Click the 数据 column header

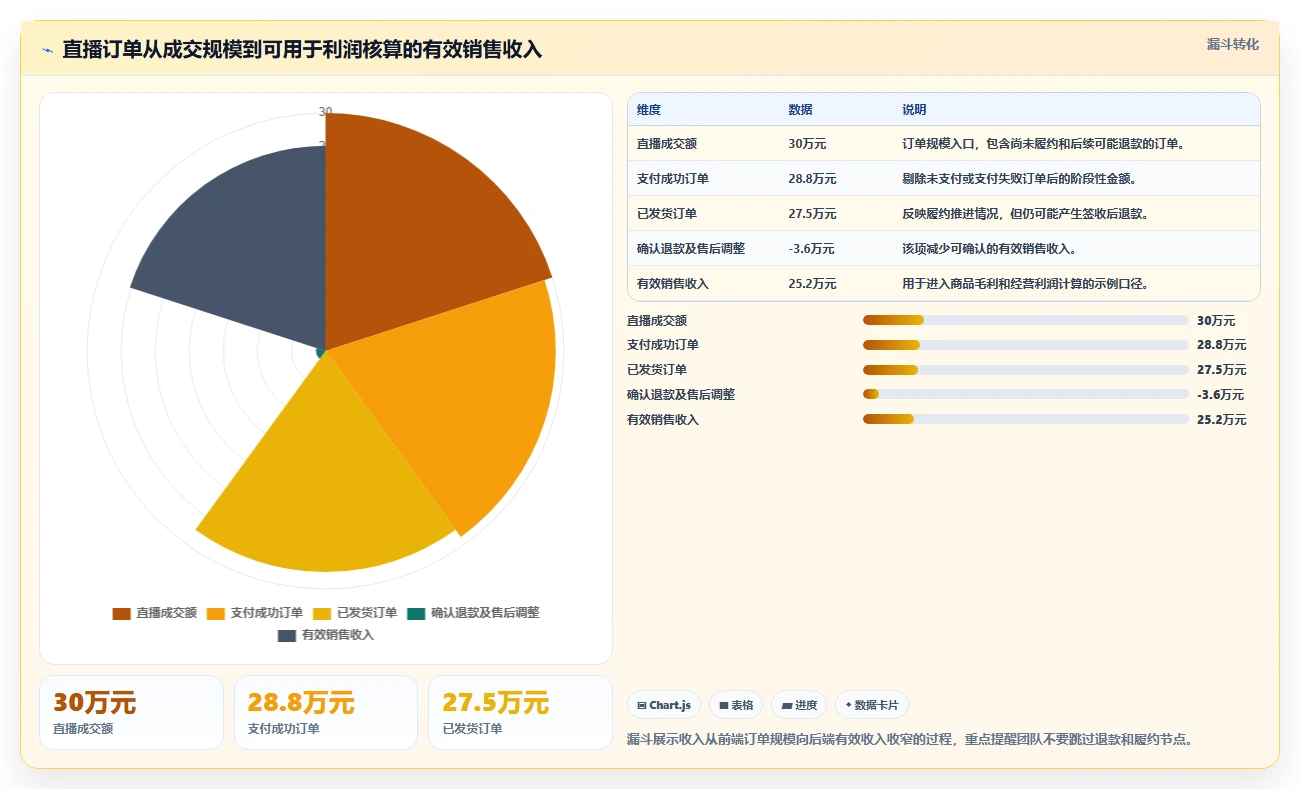(x=800, y=110)
